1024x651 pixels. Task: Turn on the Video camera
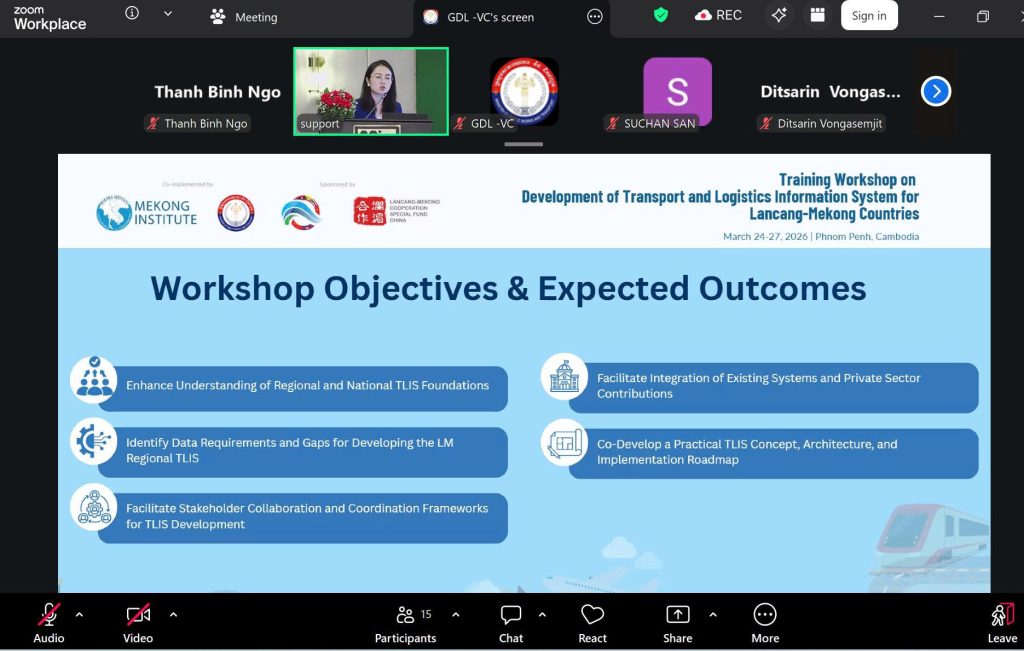coord(138,623)
